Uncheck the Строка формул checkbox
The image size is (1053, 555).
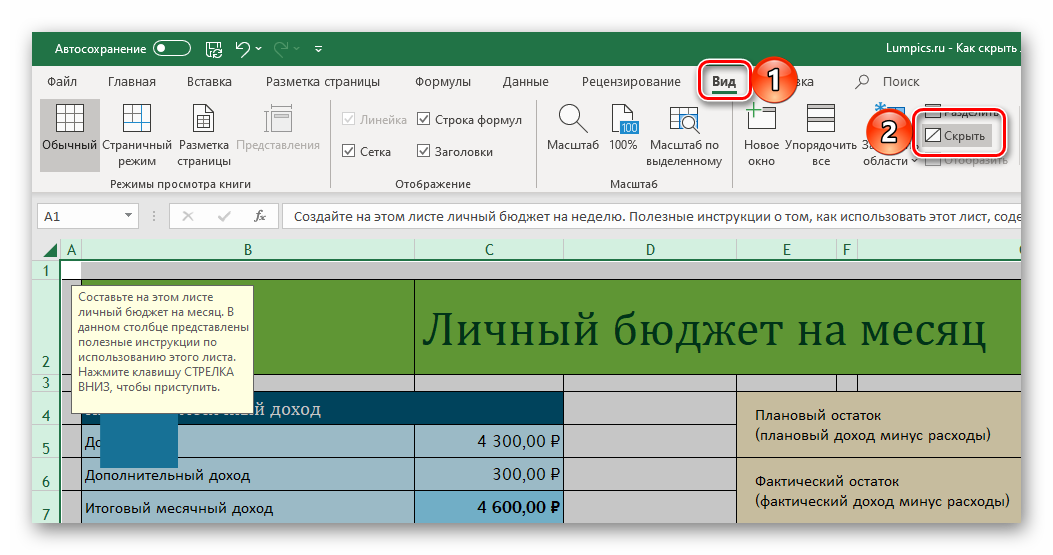click(x=424, y=120)
